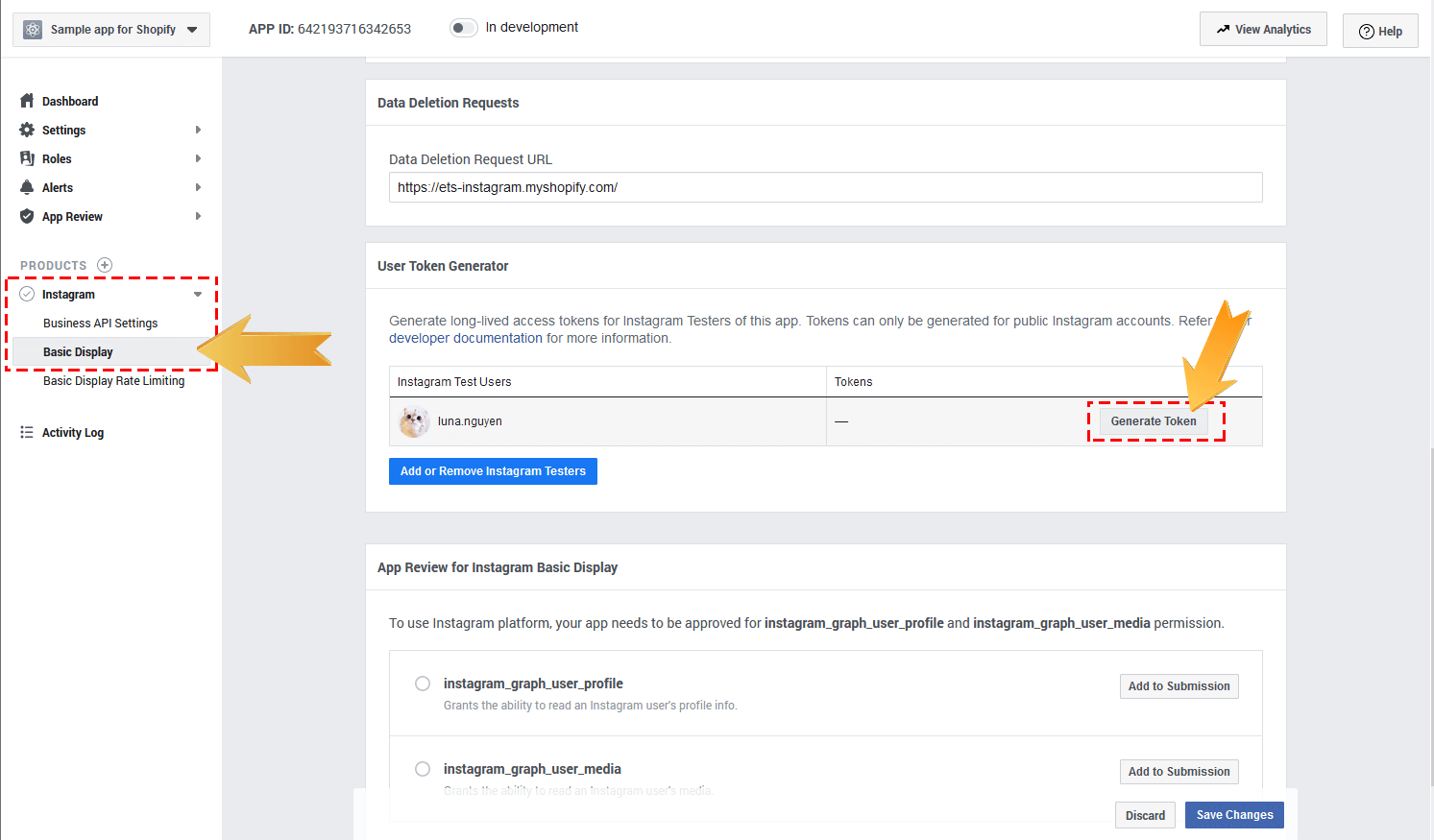Open the developer documentation link
1434x840 pixels.
tap(466, 338)
